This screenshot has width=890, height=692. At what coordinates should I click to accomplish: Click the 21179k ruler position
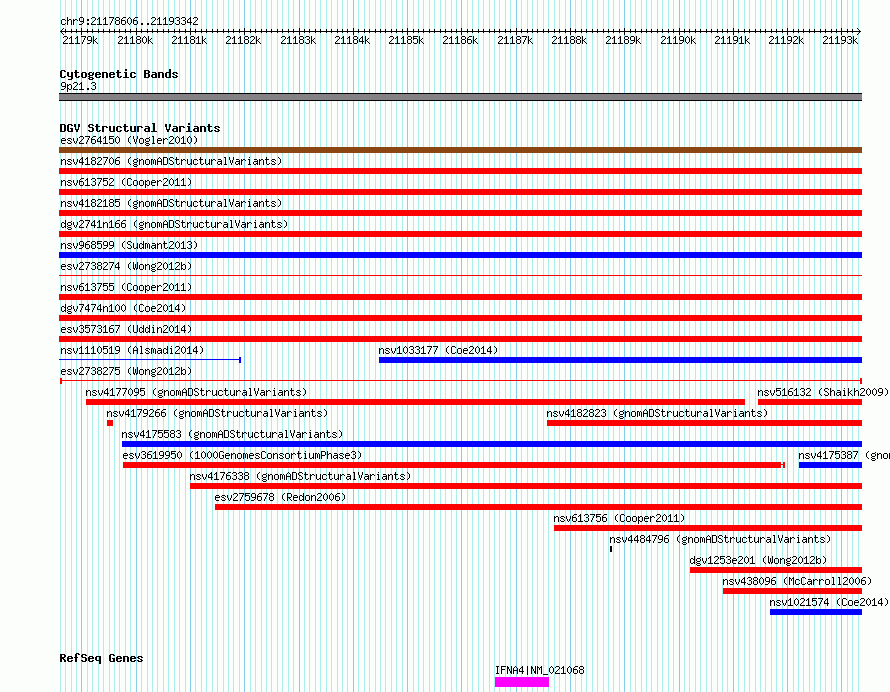pyautogui.click(x=80, y=40)
